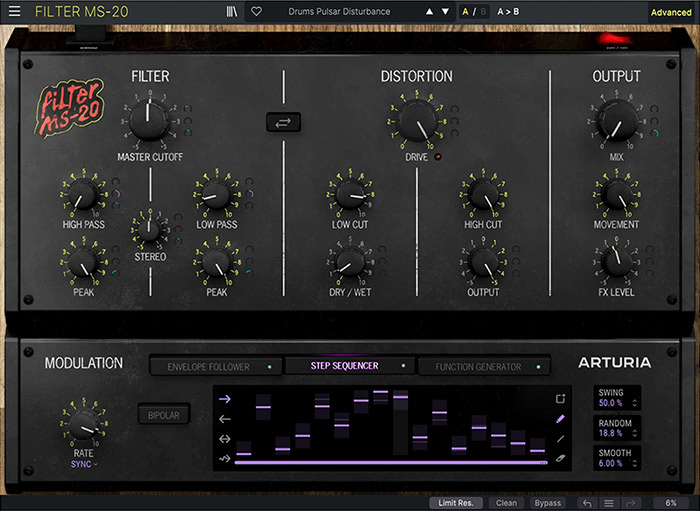Click the Arturia logo

pos(615,362)
